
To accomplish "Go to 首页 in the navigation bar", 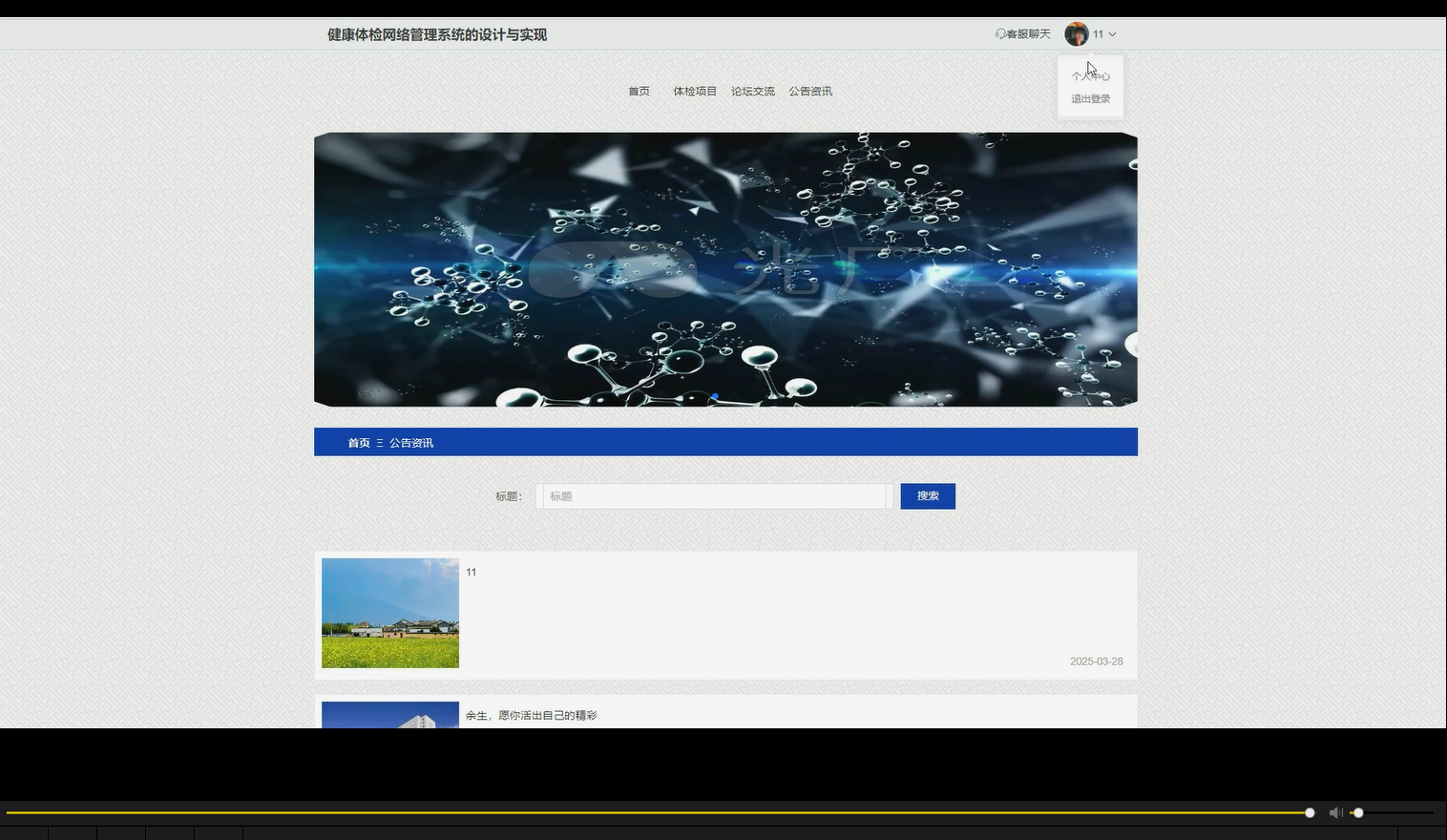I will pyautogui.click(x=639, y=92).
